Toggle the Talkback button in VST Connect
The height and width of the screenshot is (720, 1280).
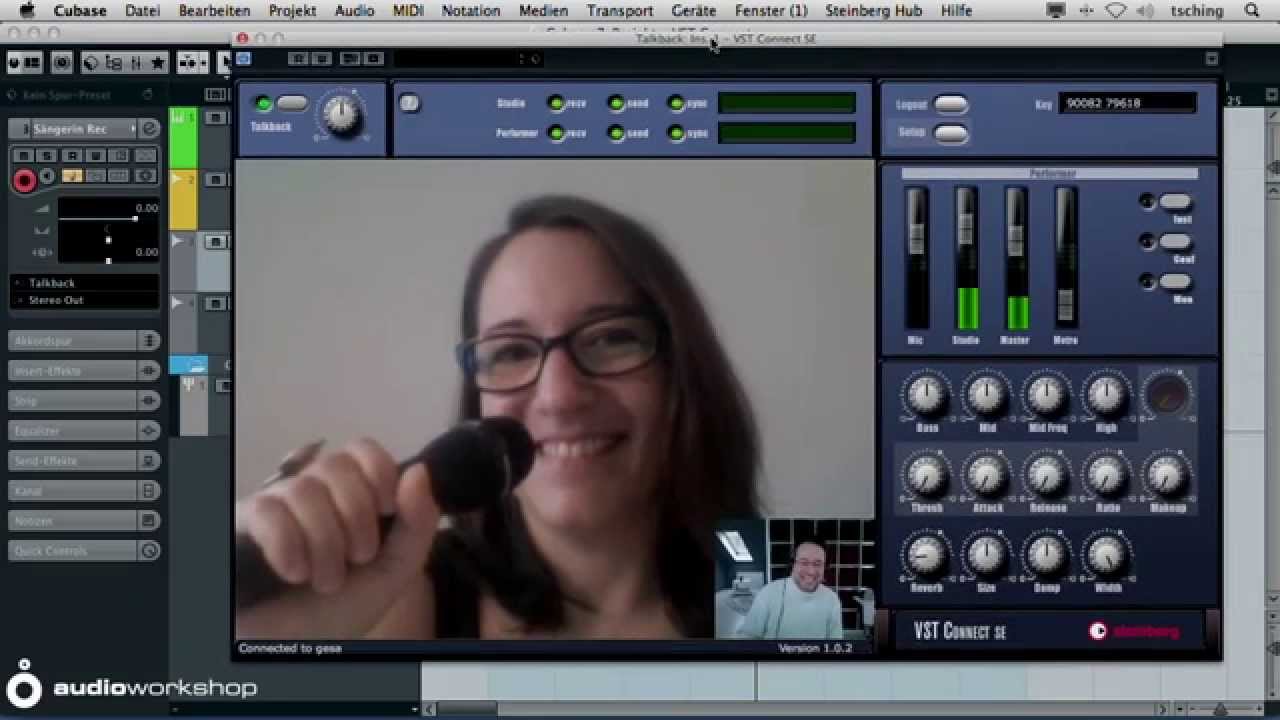[x=292, y=103]
